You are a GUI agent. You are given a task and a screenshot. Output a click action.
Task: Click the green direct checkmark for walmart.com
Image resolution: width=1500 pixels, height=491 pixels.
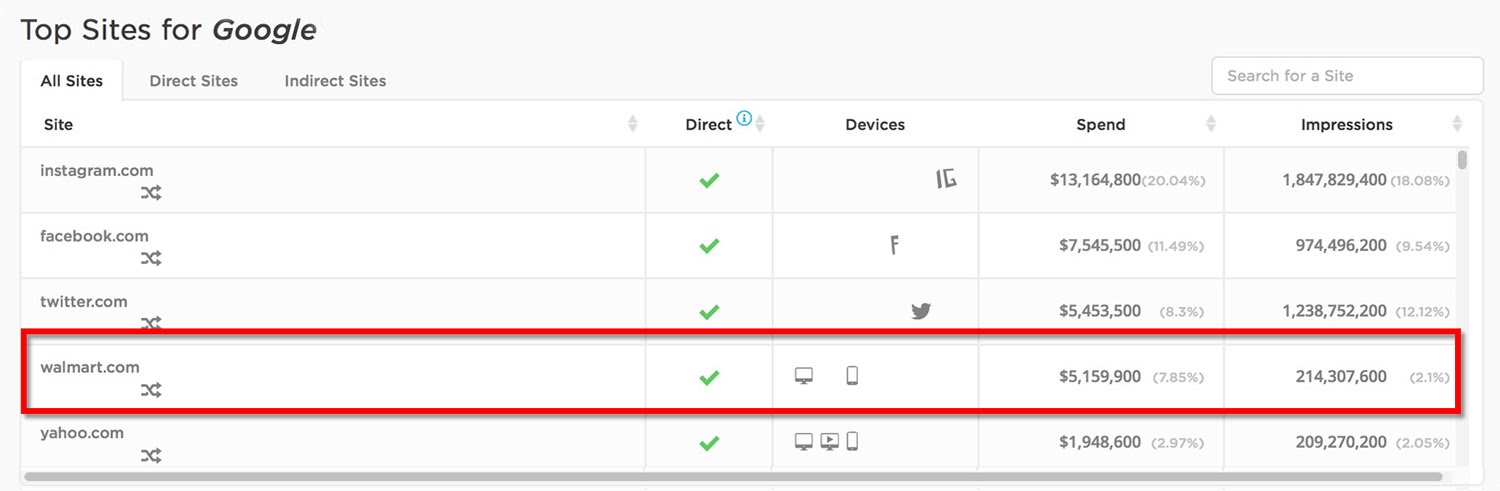(x=709, y=377)
